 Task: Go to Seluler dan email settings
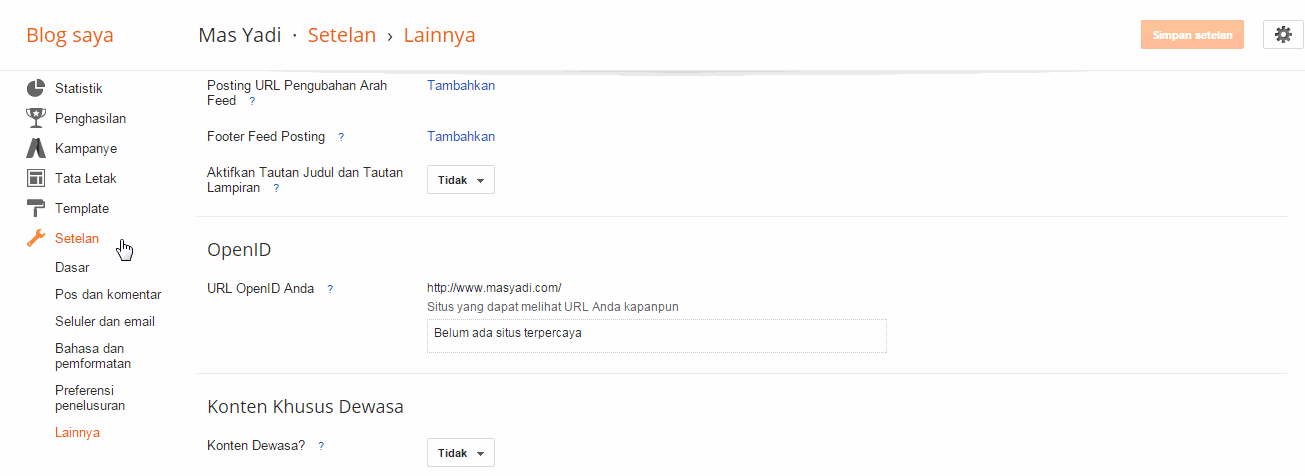pos(105,321)
